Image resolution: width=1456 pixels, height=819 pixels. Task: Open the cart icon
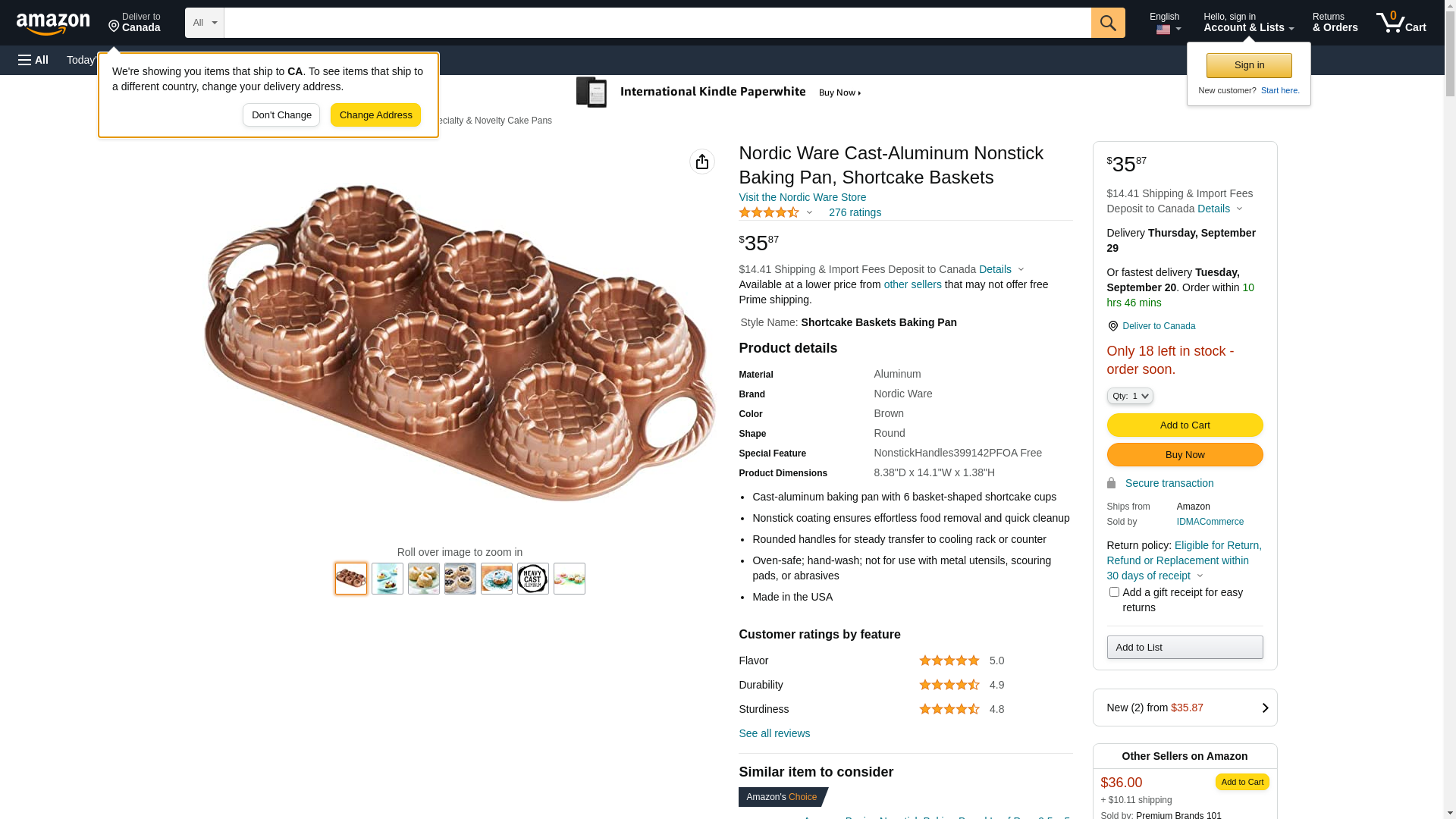pos(1401,23)
